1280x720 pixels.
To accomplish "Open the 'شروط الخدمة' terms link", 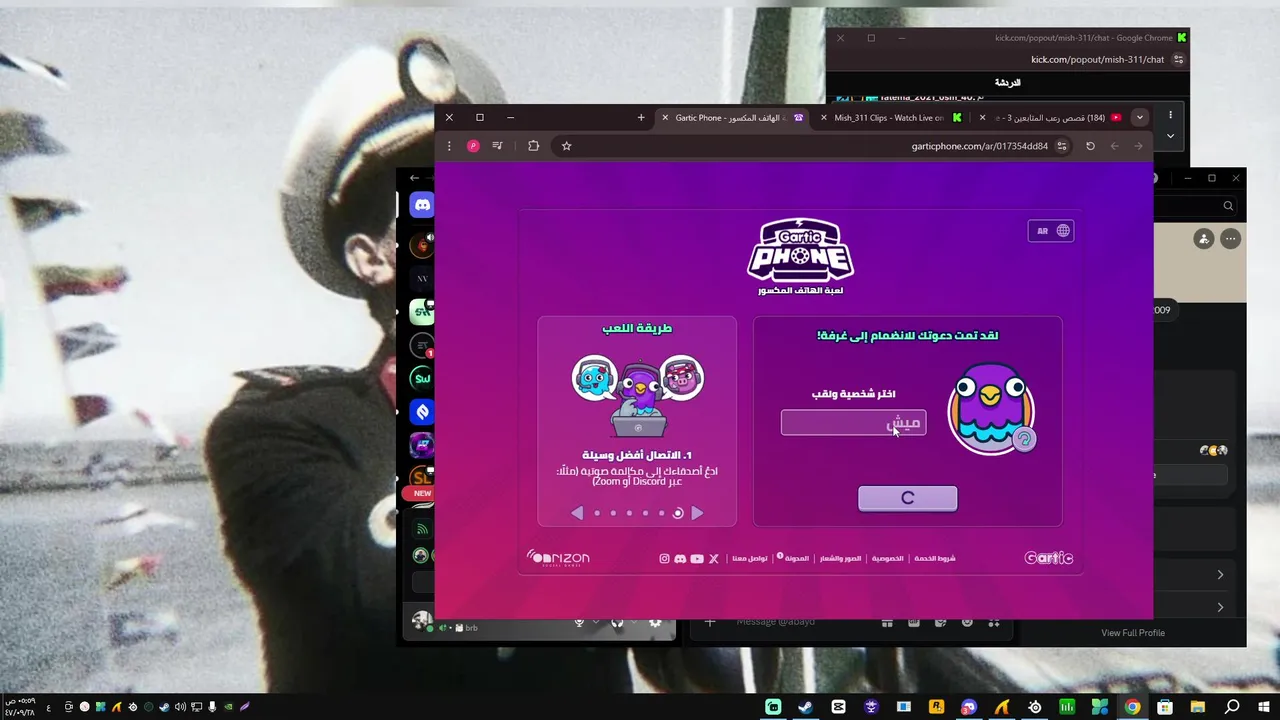I will pyautogui.click(x=935, y=558).
